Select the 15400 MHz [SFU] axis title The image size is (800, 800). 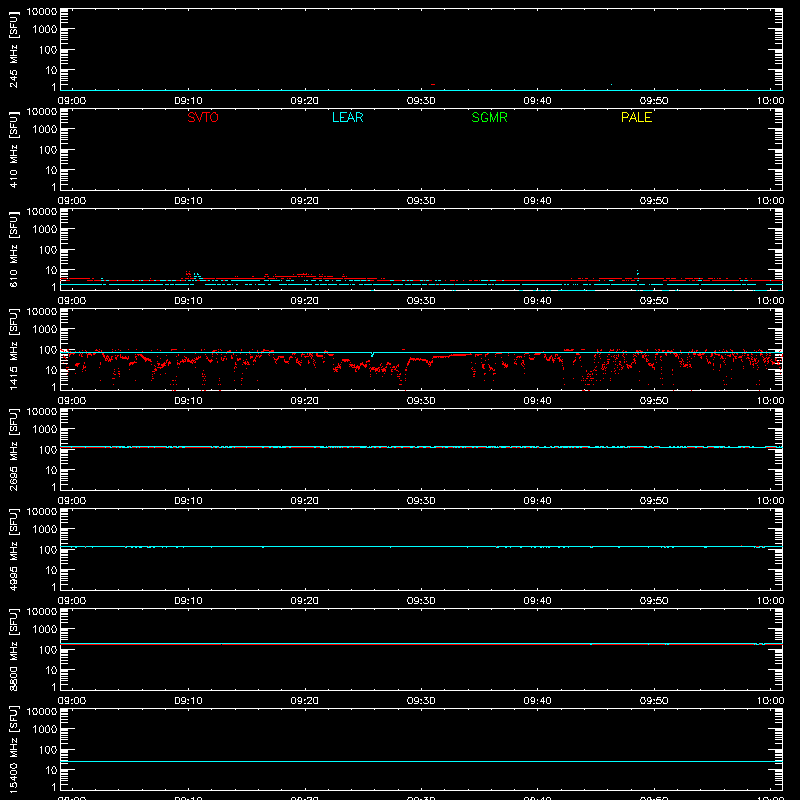click(x=13, y=749)
